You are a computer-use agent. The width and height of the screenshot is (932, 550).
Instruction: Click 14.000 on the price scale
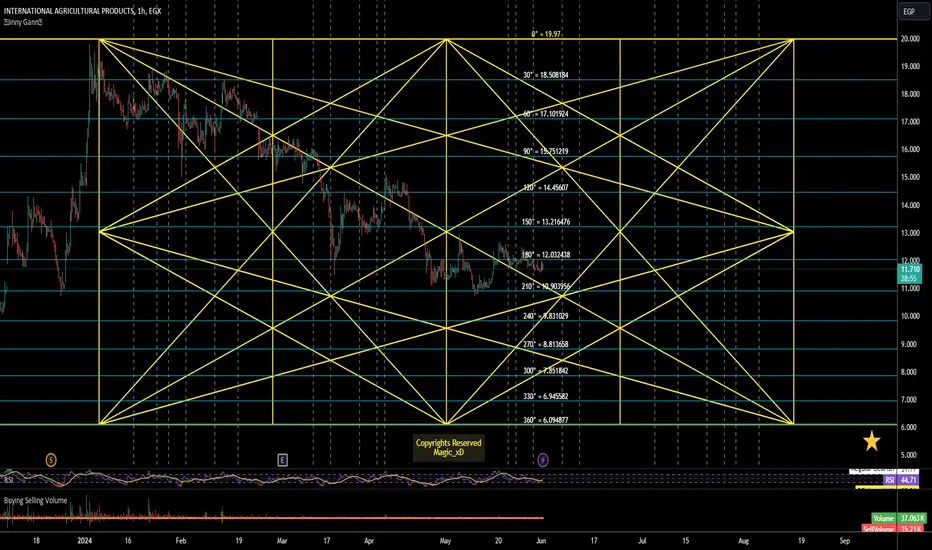[910, 206]
